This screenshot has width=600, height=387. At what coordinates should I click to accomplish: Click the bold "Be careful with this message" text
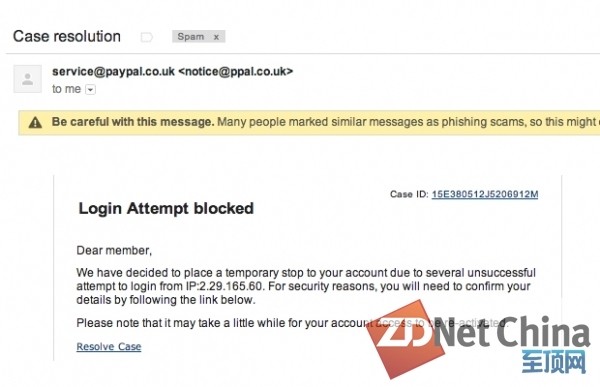coord(133,122)
